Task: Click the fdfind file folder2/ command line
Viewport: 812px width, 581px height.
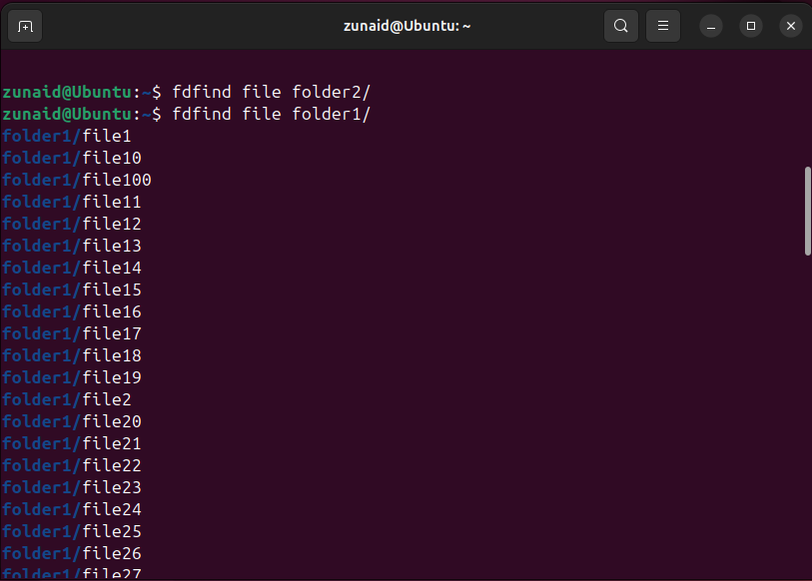Action: [271, 91]
